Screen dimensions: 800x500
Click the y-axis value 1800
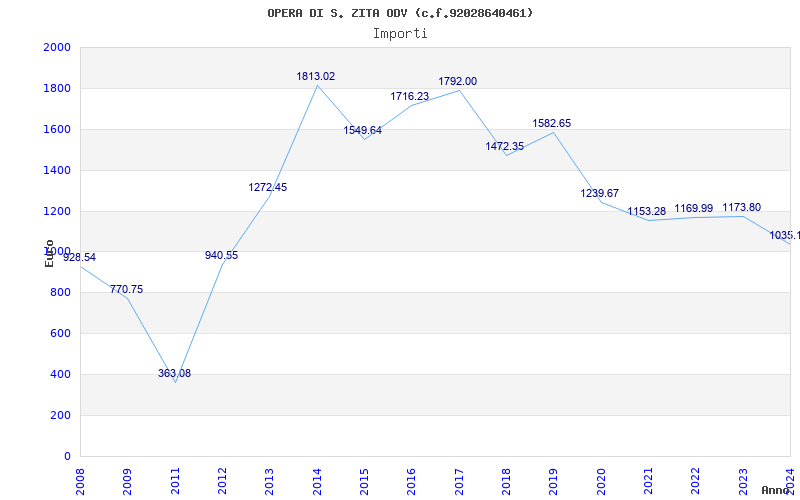coord(57,88)
